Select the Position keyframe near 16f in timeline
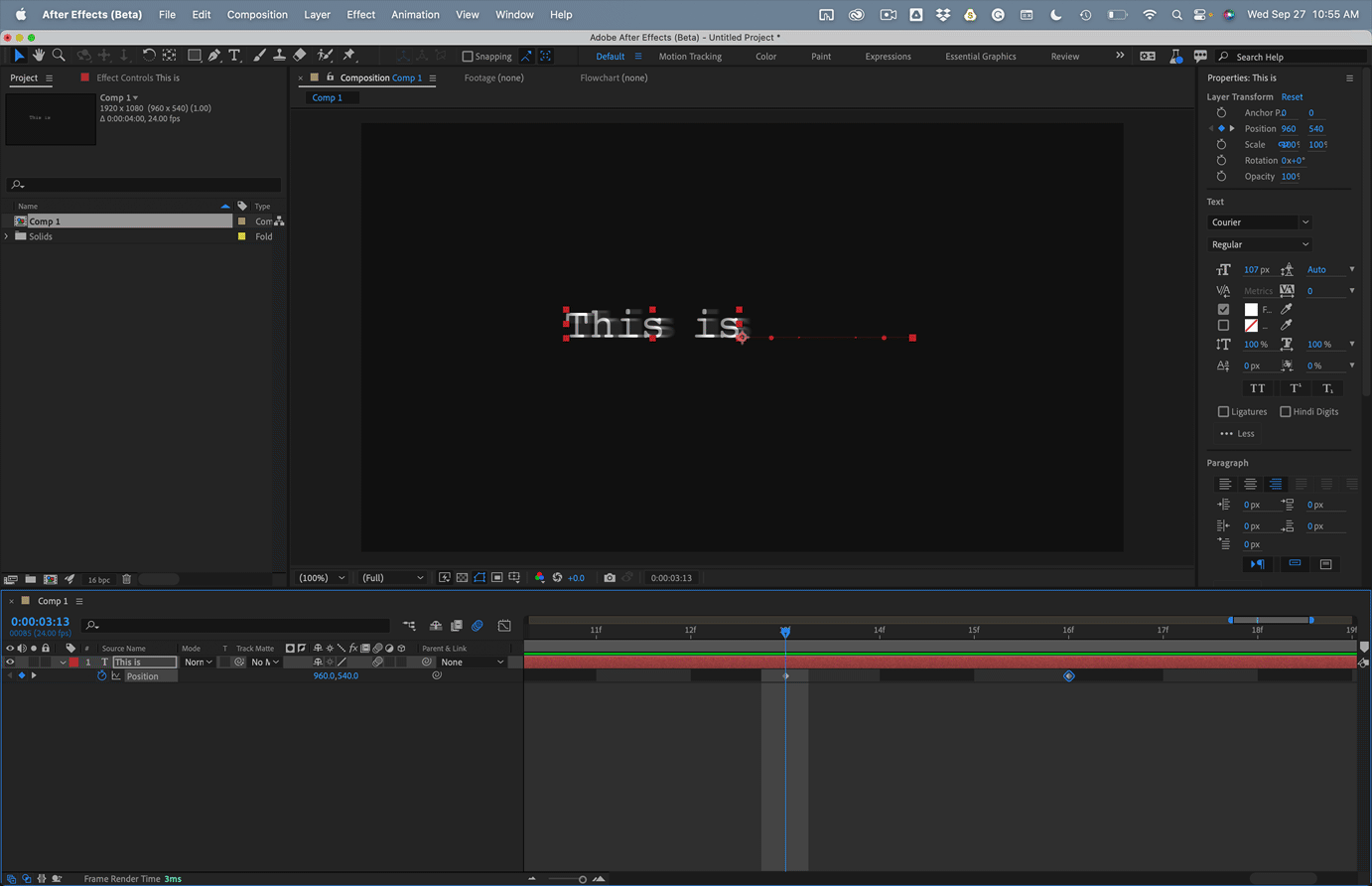This screenshot has height=886, width=1372. point(1068,675)
